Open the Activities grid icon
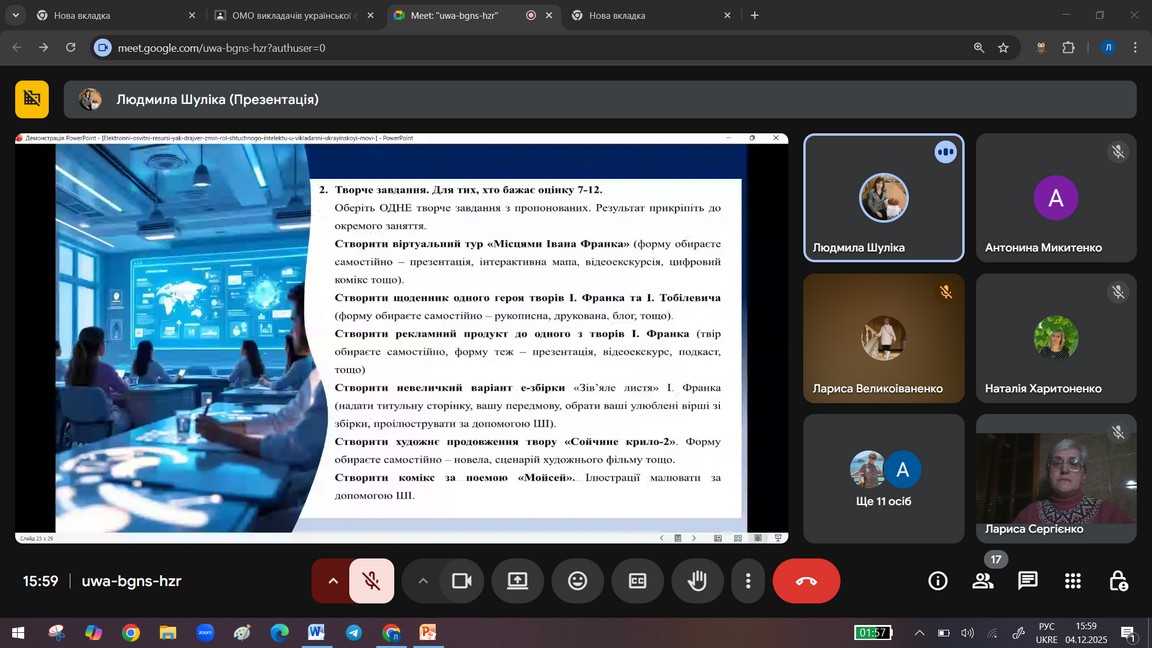 1073,581
